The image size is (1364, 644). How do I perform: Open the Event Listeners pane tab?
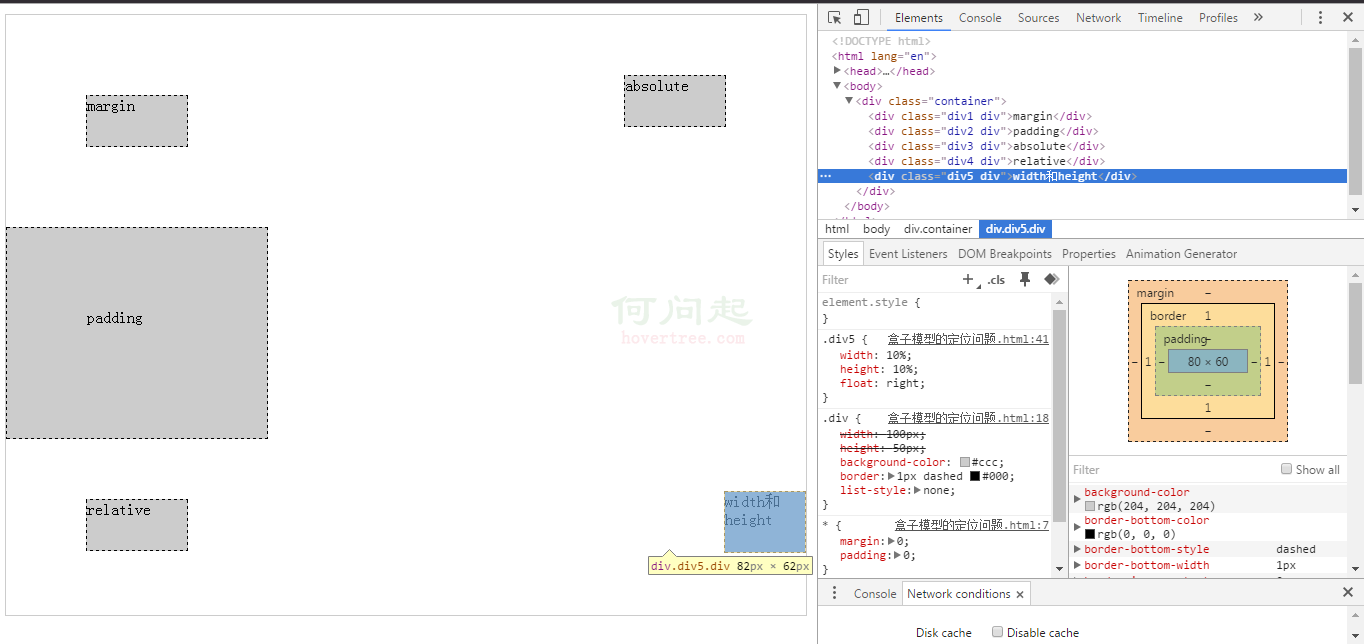coord(908,254)
